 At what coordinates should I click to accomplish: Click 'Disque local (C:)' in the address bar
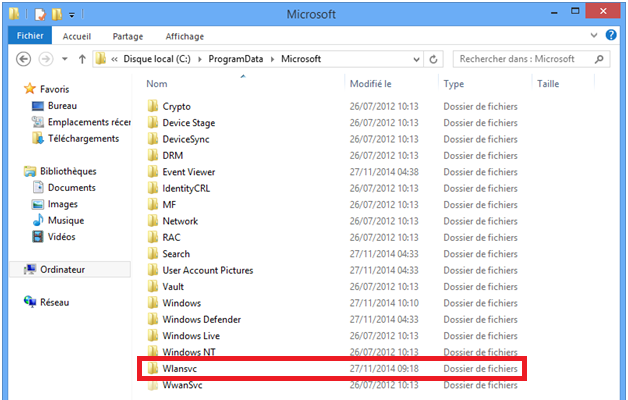coord(157,59)
